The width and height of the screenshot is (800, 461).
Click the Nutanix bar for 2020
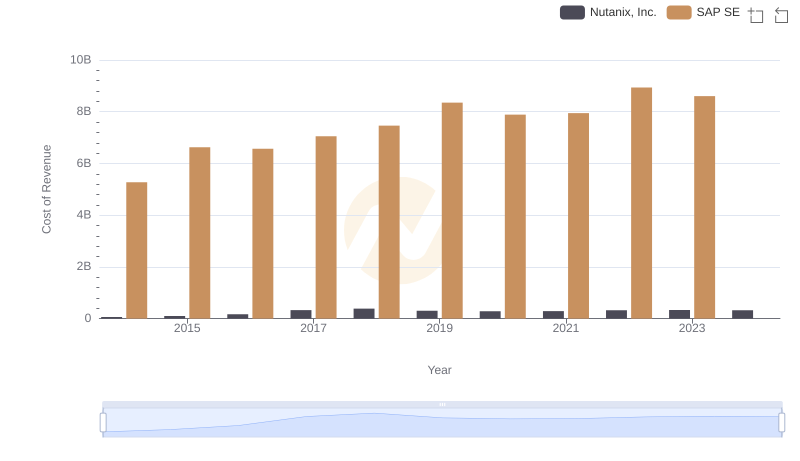[x=490, y=315]
